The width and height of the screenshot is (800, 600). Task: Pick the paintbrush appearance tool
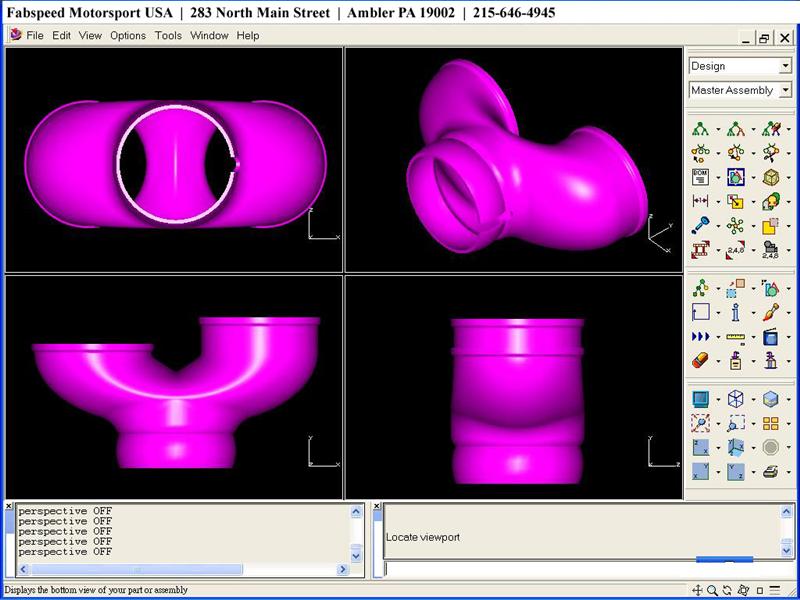tap(770, 313)
